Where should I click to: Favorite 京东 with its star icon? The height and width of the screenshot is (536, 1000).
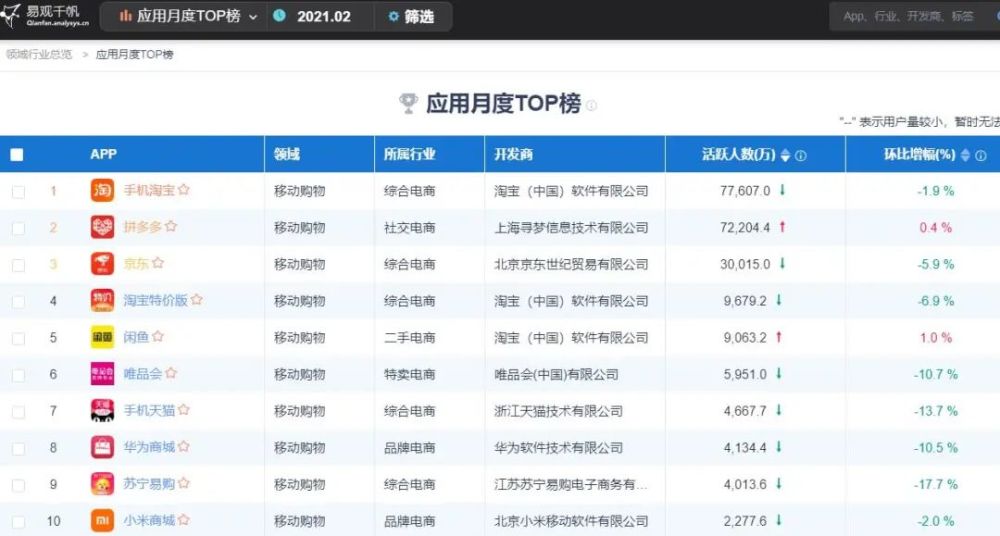[x=158, y=263]
